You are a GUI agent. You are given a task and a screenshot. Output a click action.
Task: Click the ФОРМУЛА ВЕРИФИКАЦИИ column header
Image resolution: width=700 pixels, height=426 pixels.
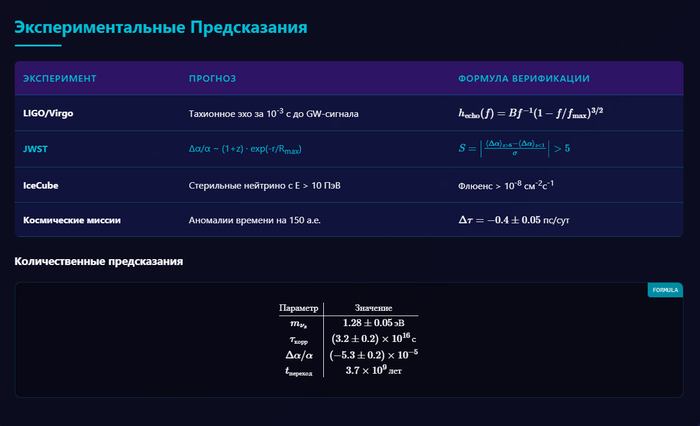524,78
